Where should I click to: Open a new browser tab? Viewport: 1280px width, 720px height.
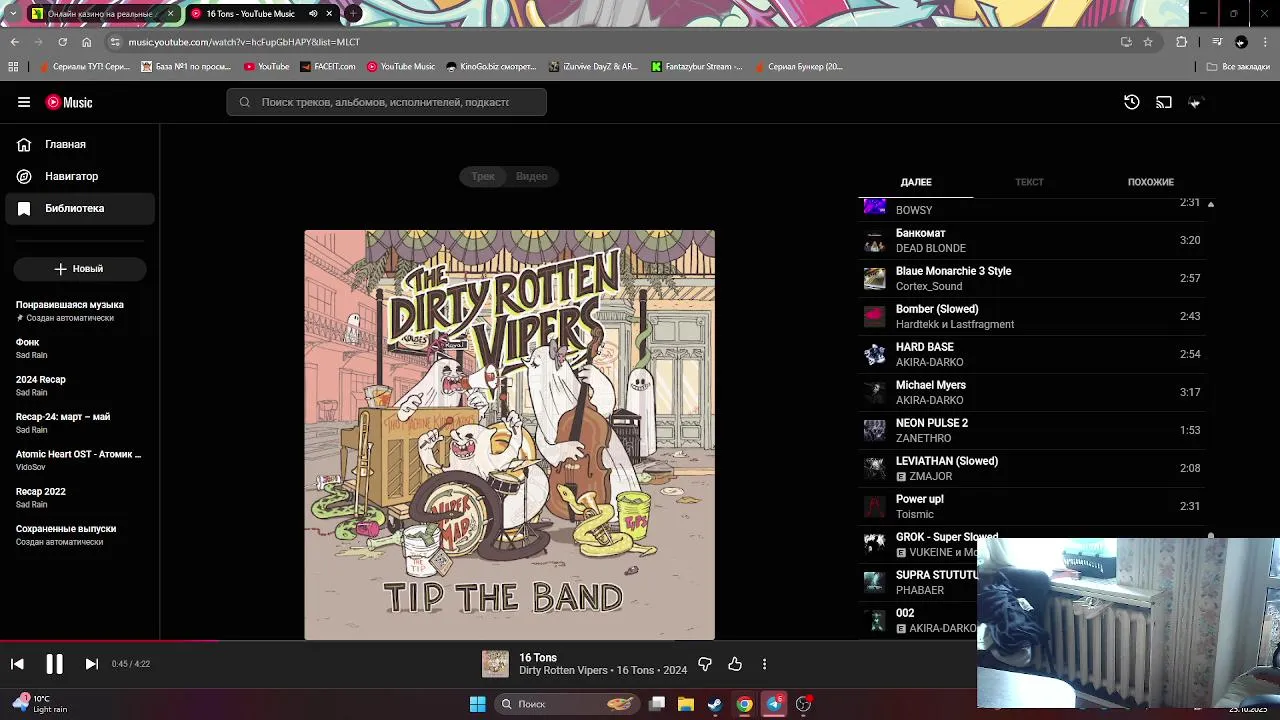353,14
